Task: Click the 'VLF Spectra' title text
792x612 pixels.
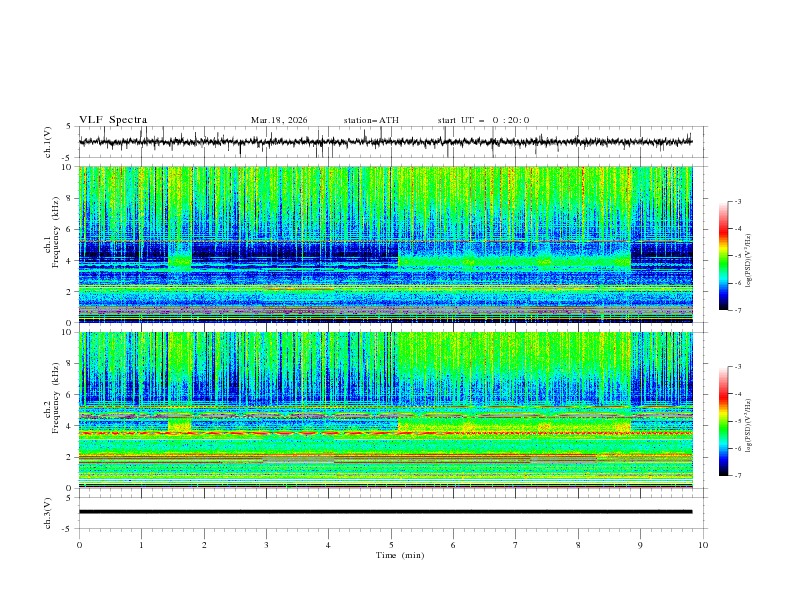Action: tap(113, 120)
